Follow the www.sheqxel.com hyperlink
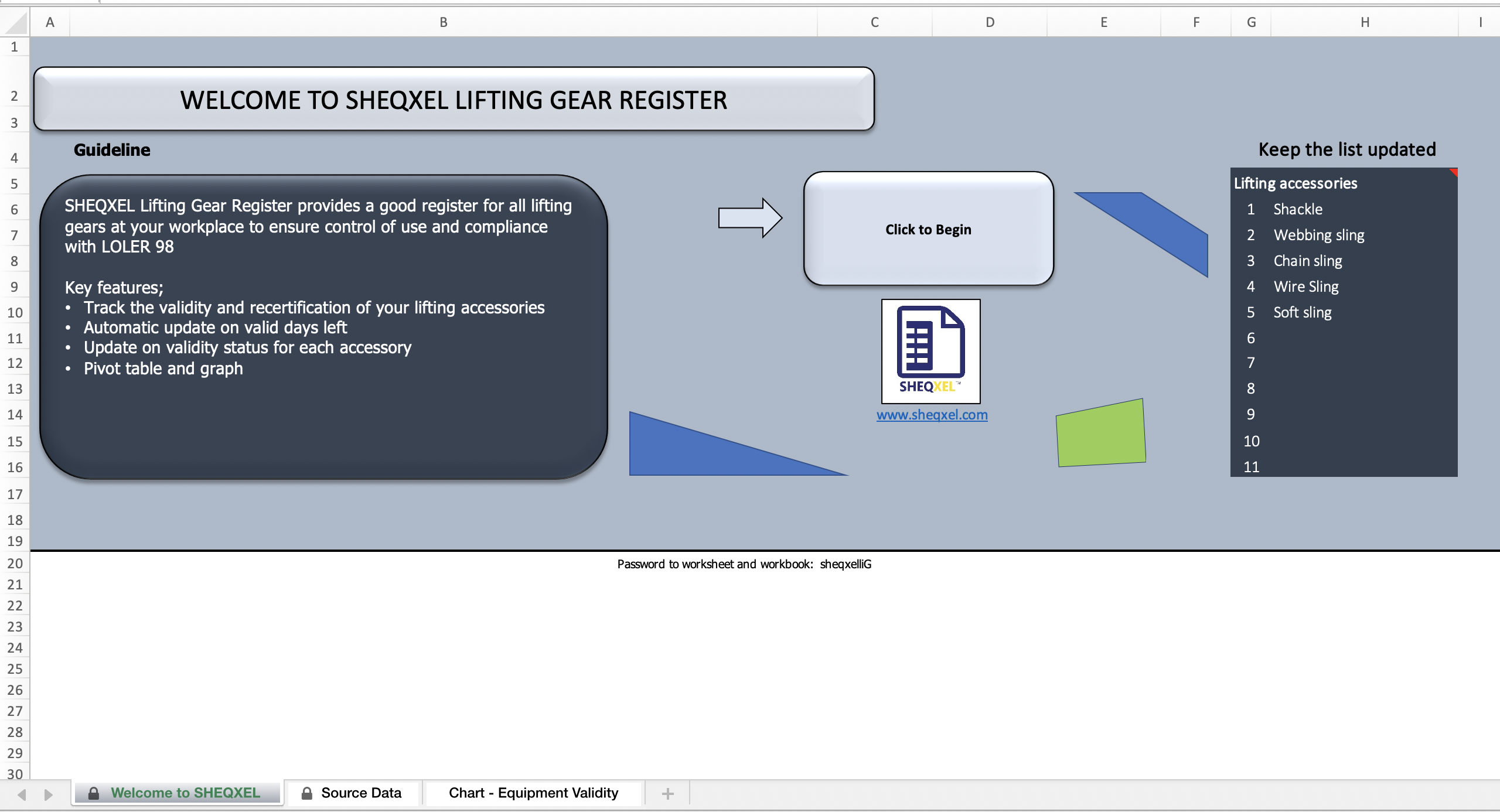 pyautogui.click(x=931, y=415)
